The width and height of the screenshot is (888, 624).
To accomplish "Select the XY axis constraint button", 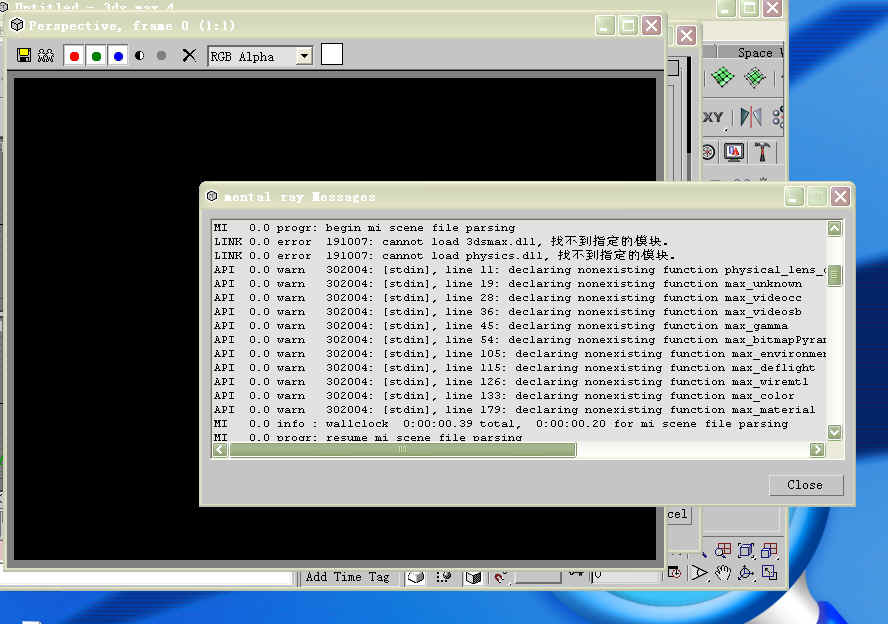I will pyautogui.click(x=713, y=117).
